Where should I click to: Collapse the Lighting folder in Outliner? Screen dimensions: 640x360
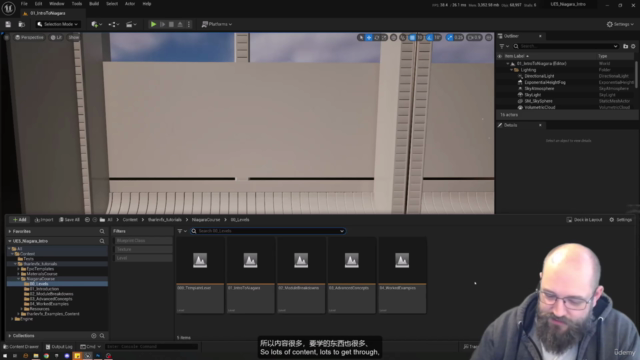point(511,70)
